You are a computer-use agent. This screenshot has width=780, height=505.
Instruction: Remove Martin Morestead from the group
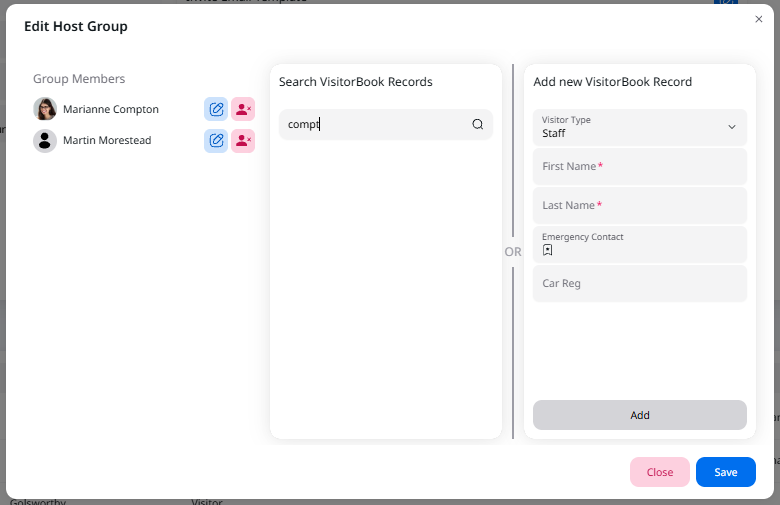point(243,141)
